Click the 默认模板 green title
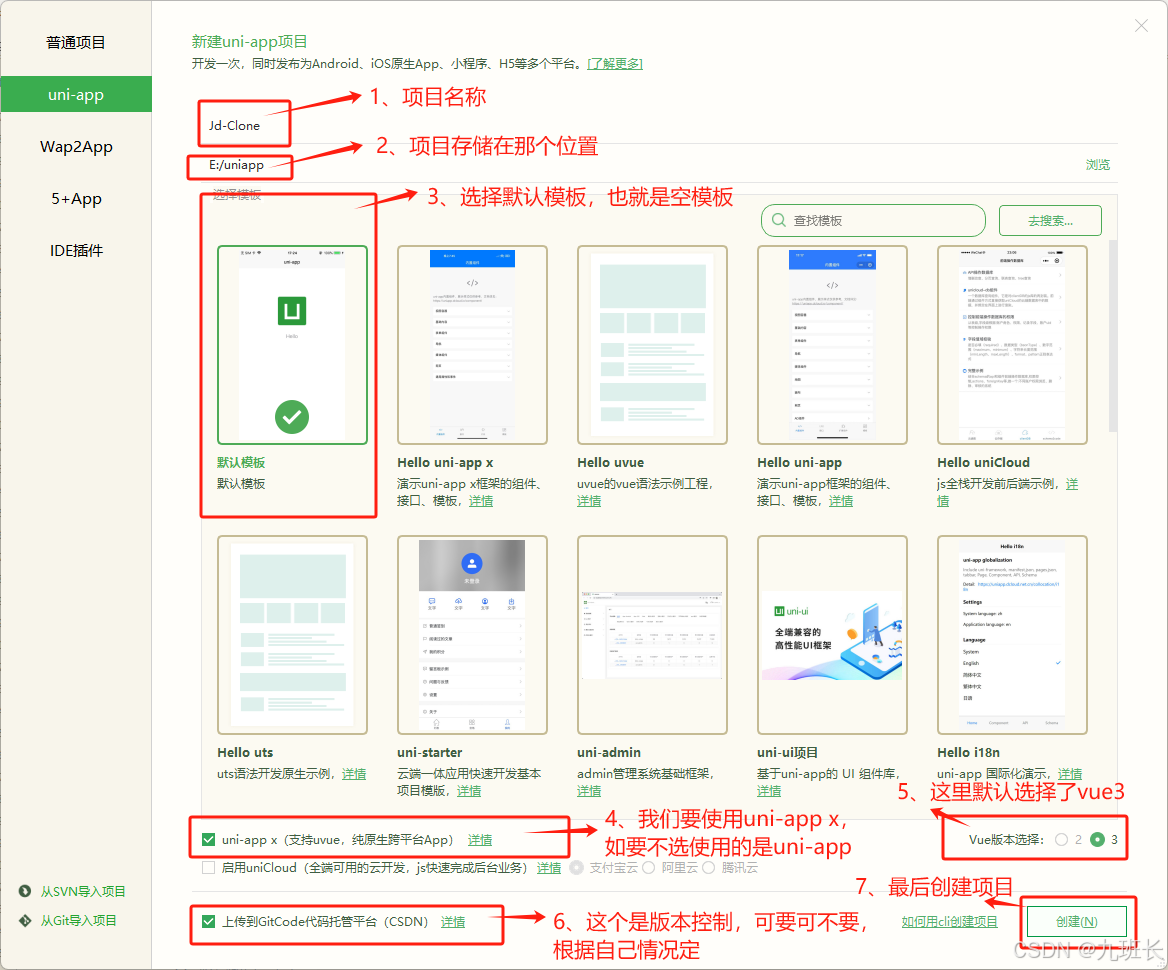 pyautogui.click(x=241, y=463)
